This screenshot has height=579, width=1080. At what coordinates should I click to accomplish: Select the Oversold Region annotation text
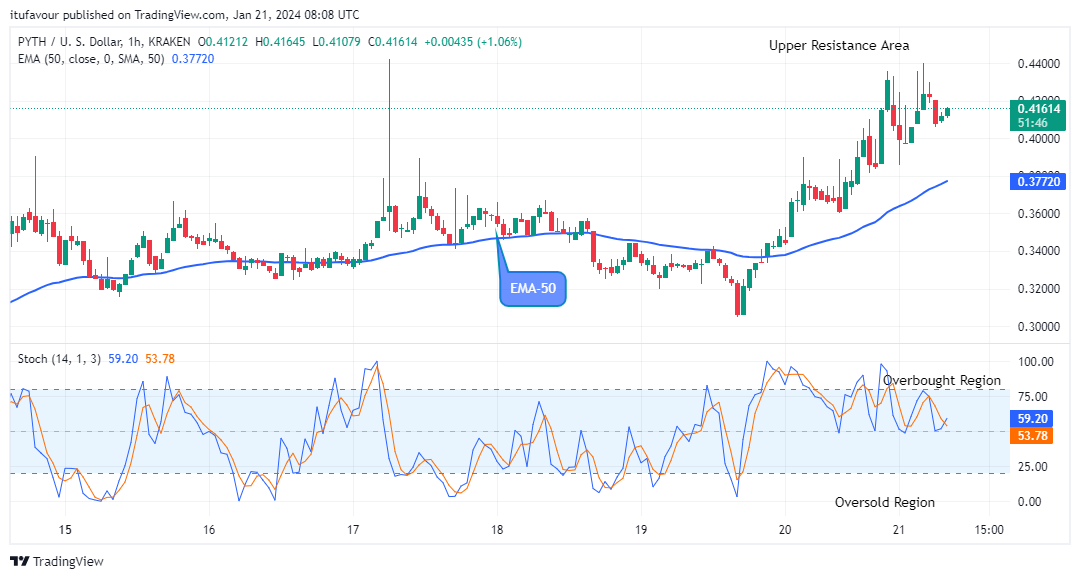[885, 503]
